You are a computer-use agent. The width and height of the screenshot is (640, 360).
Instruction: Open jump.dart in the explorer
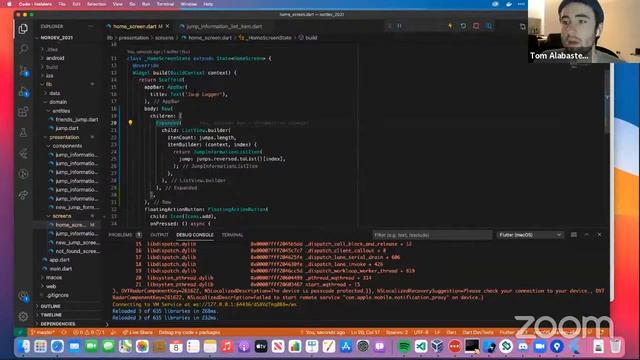67,128
